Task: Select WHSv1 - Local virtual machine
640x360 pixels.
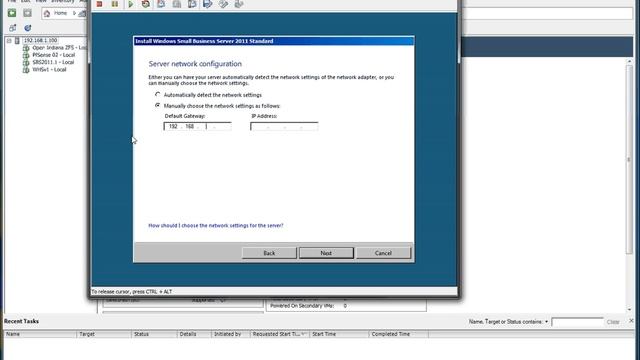Action: coord(49,70)
